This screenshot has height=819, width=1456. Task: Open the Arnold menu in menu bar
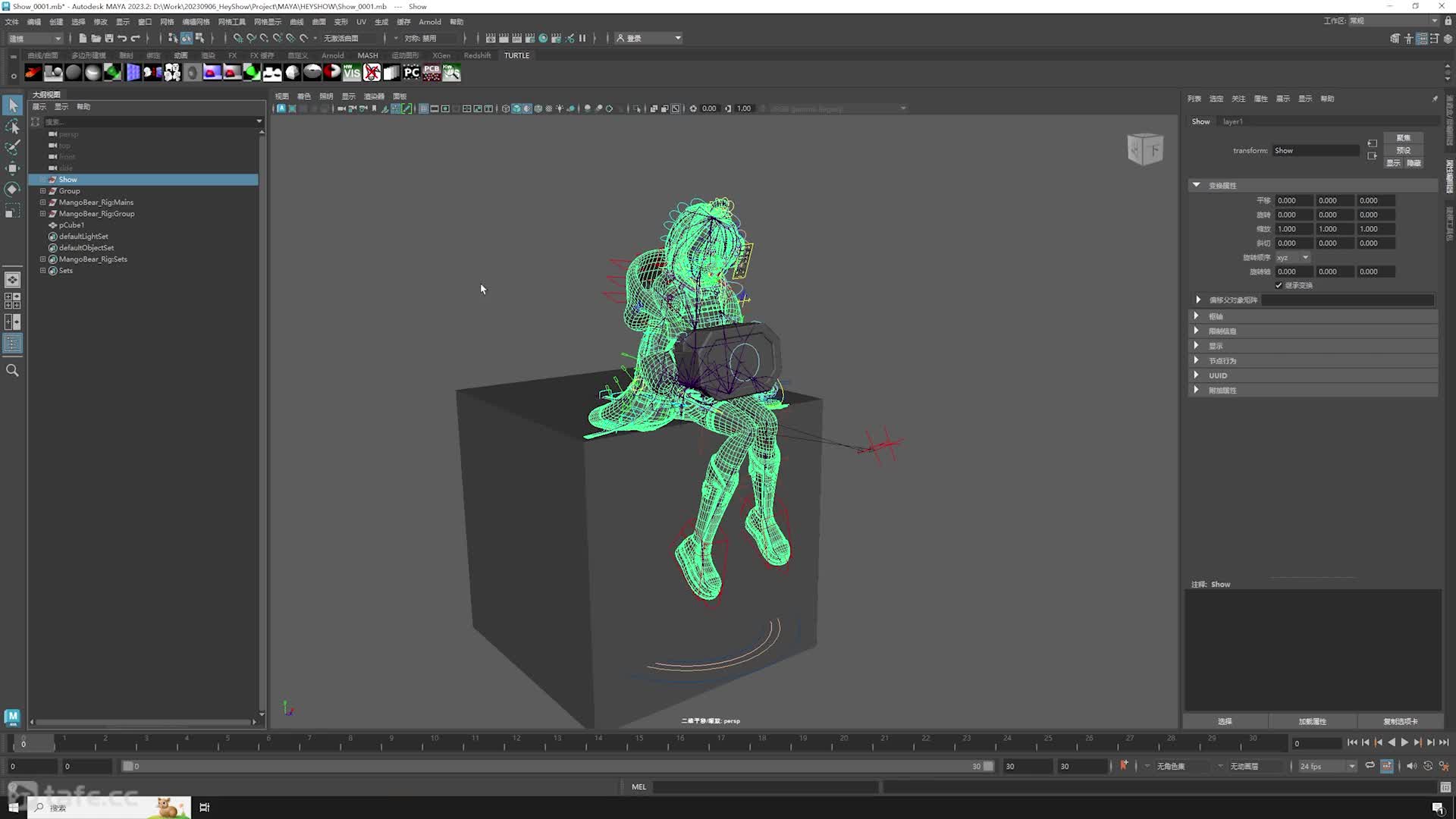coord(430,22)
